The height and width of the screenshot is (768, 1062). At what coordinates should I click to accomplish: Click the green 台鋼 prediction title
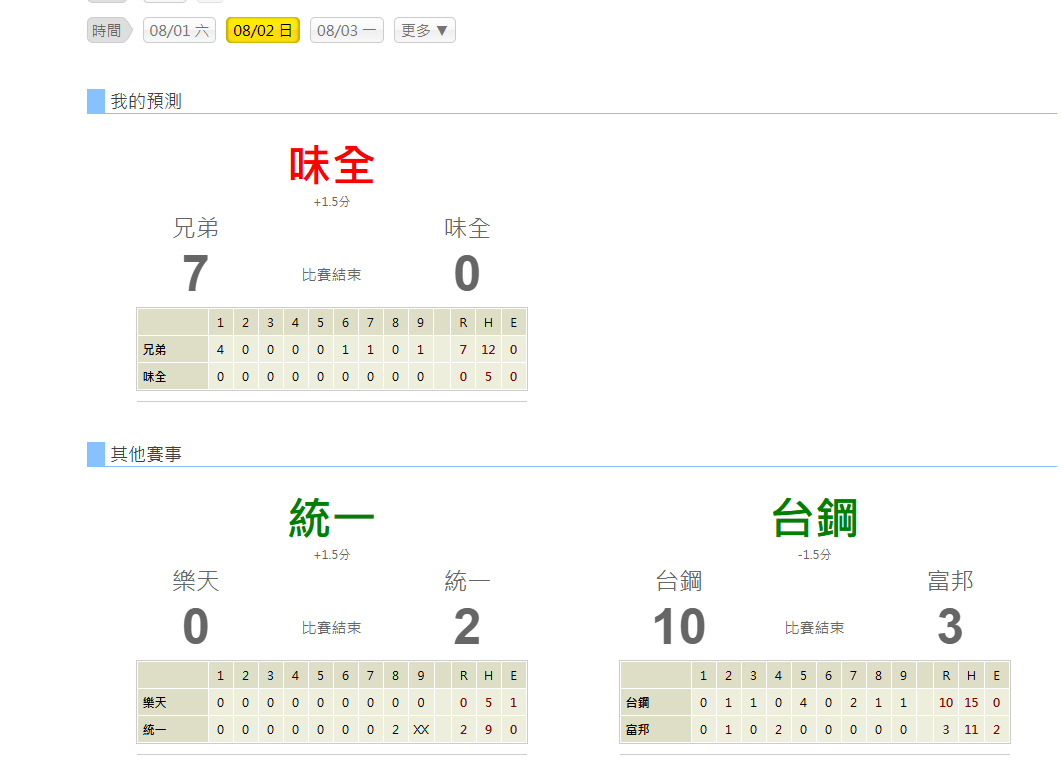tap(815, 518)
